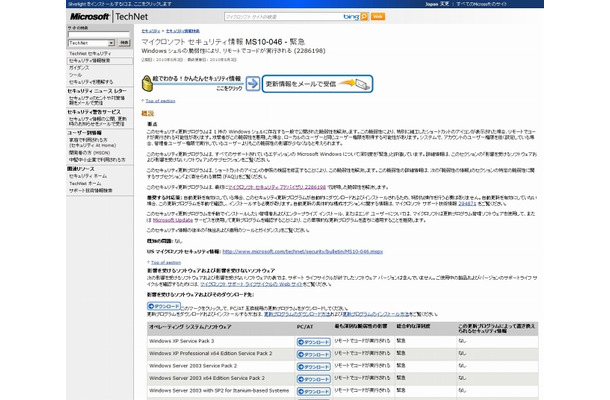
Task: Select ガイダンス in the left navigation
Action: (80, 67)
